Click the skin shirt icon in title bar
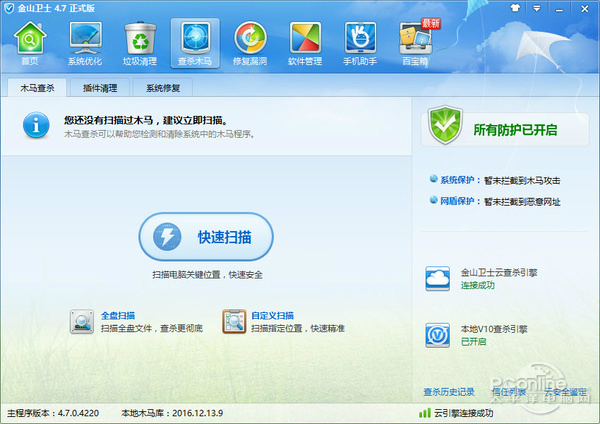The image size is (600, 424). pyautogui.click(x=515, y=8)
